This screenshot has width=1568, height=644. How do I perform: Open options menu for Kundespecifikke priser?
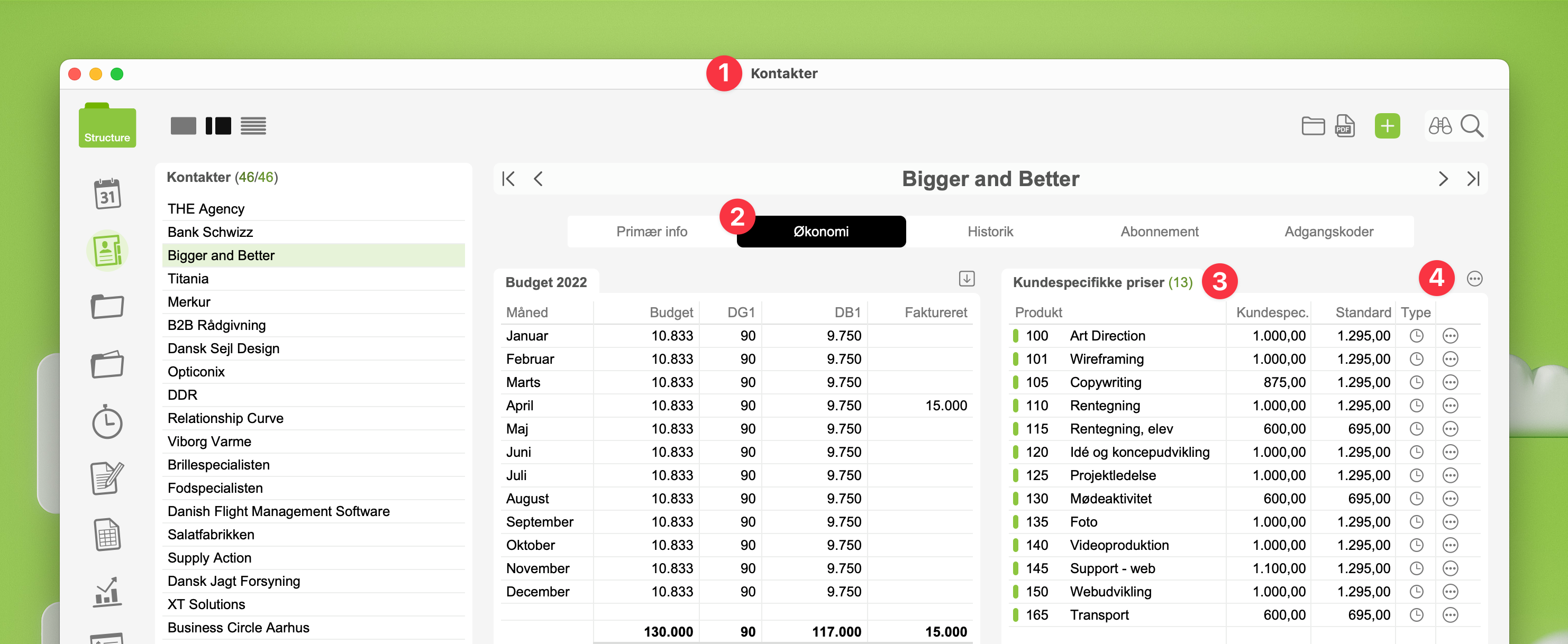[1474, 279]
